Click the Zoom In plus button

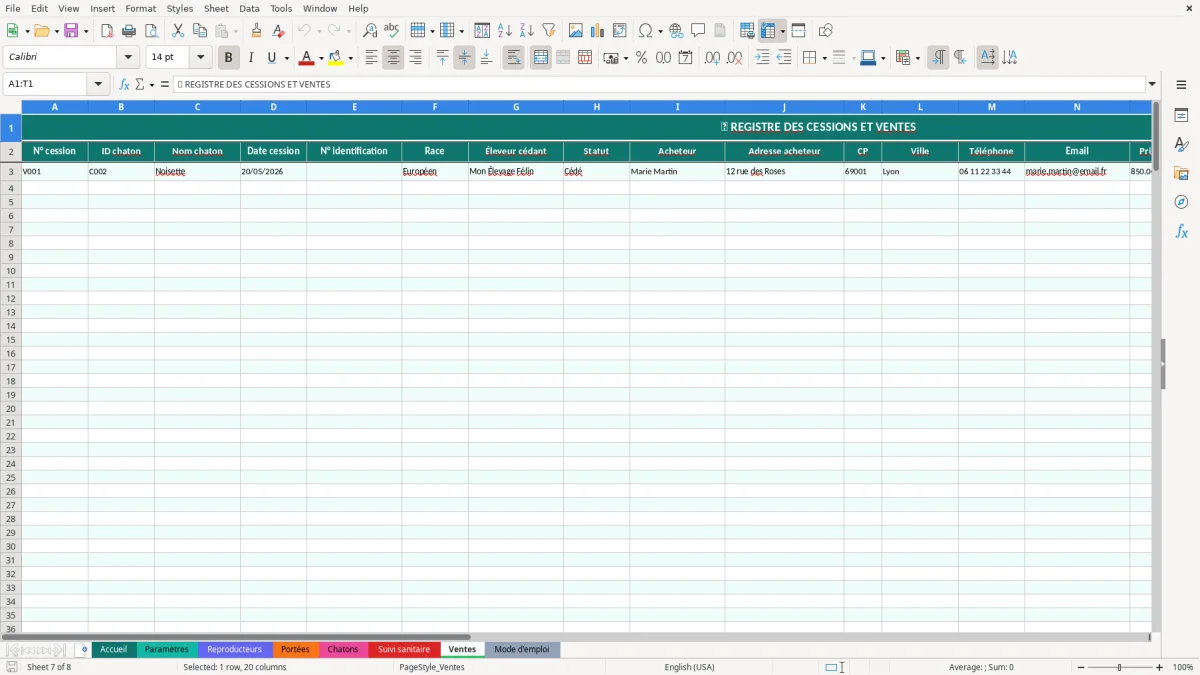coord(1160,667)
